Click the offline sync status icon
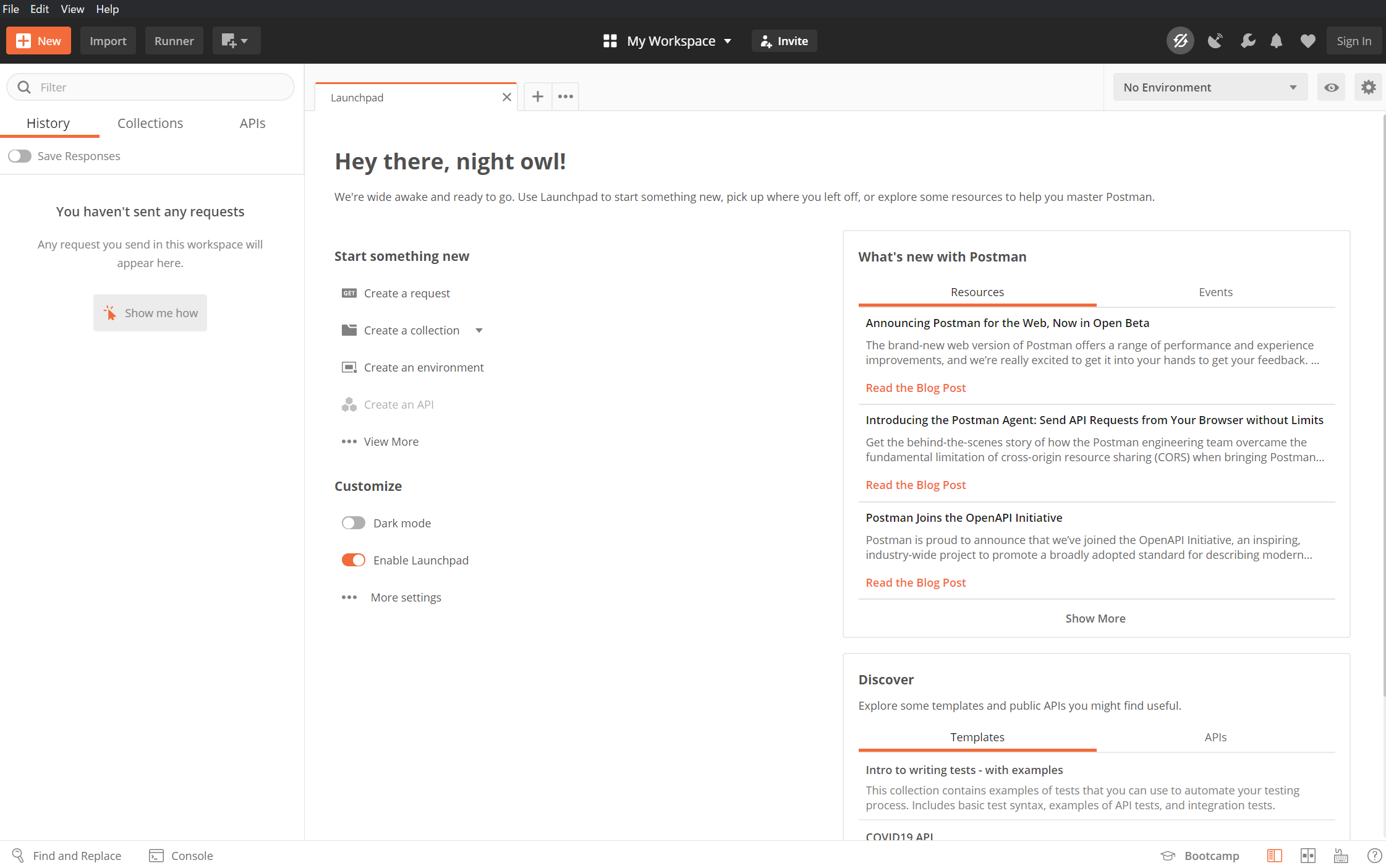 1180,41
